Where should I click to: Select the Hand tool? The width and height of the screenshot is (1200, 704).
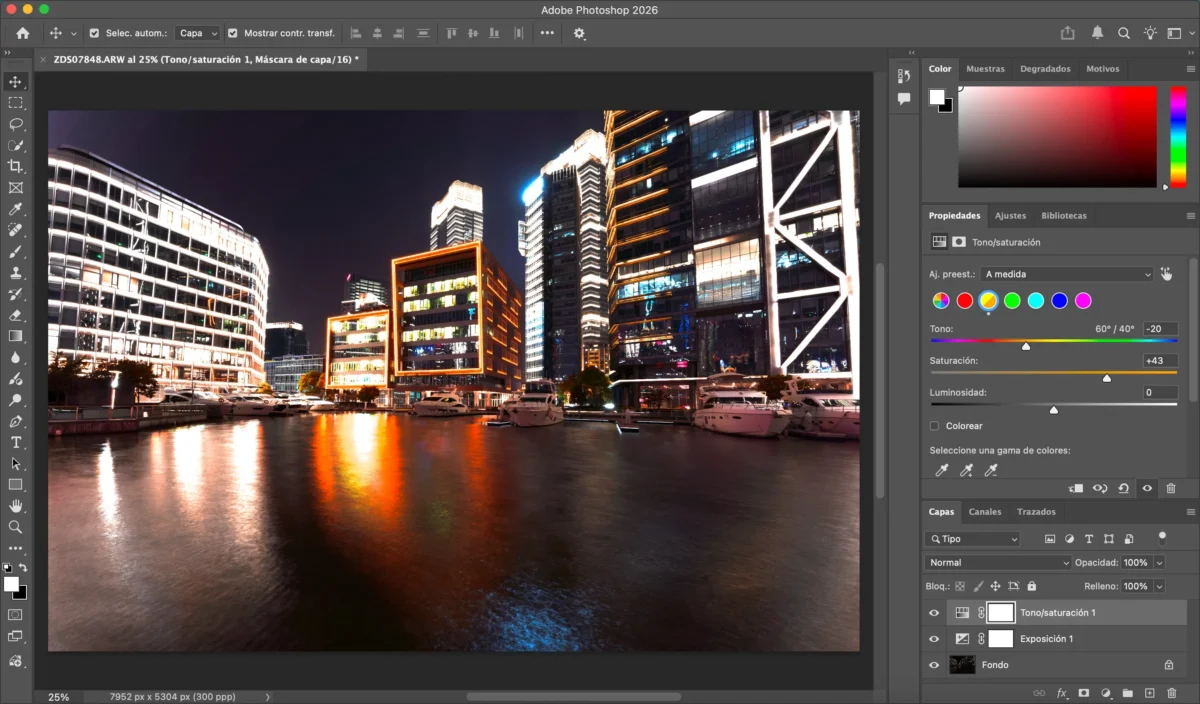click(x=15, y=506)
